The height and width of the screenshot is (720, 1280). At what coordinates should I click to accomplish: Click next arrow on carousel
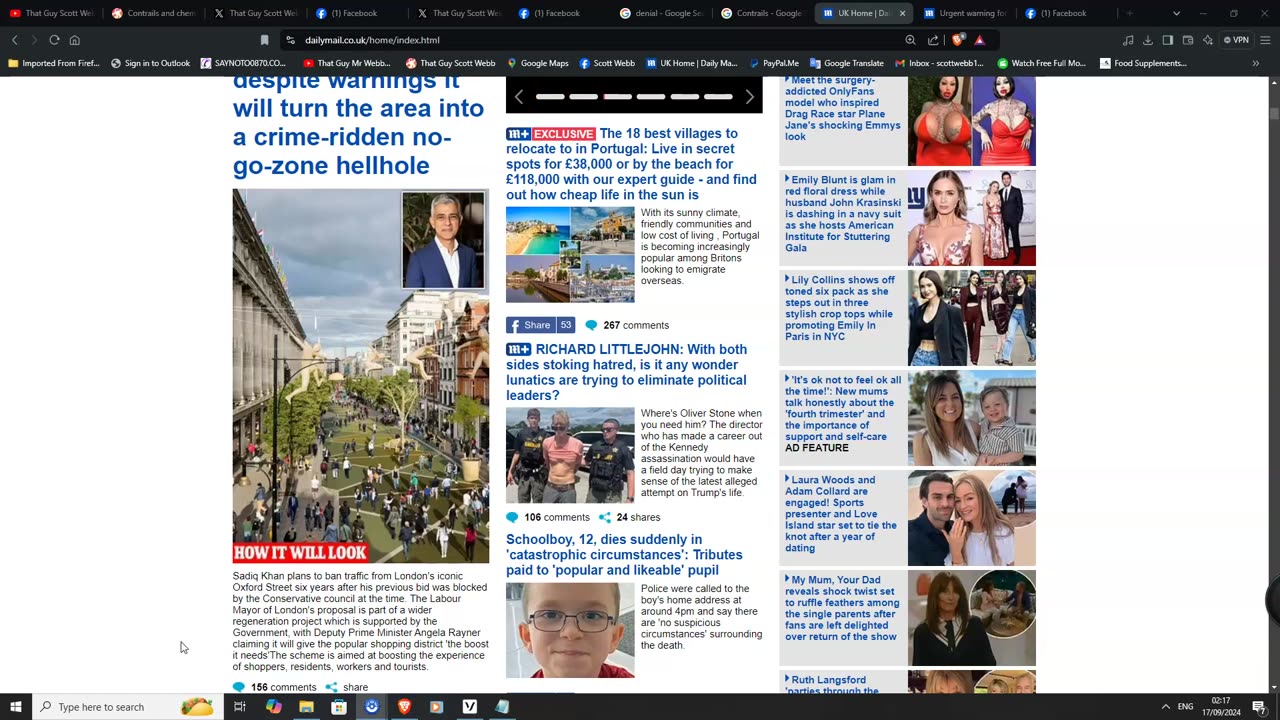750,97
